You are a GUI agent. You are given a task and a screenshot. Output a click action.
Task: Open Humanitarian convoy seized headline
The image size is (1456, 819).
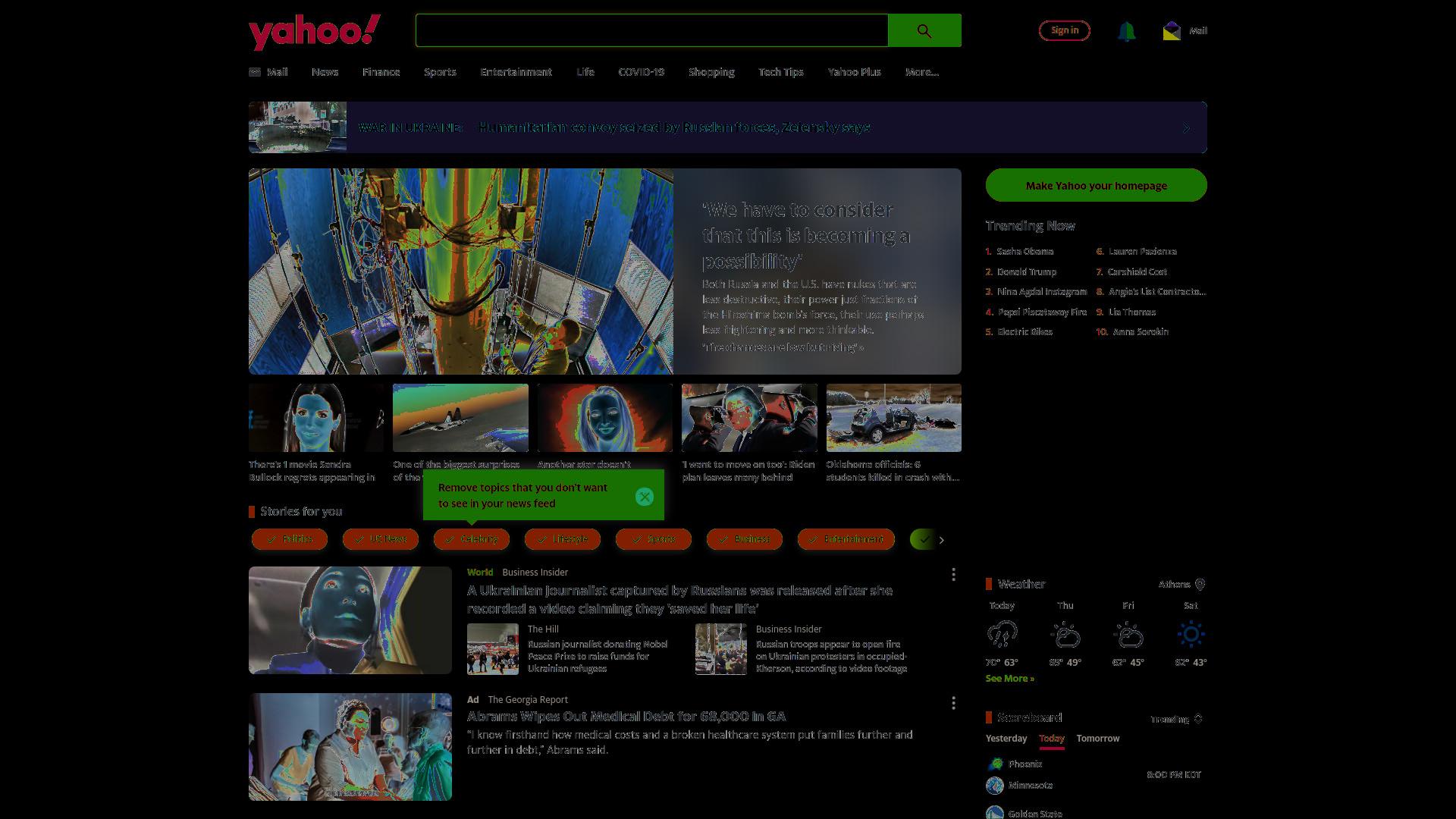click(x=675, y=127)
